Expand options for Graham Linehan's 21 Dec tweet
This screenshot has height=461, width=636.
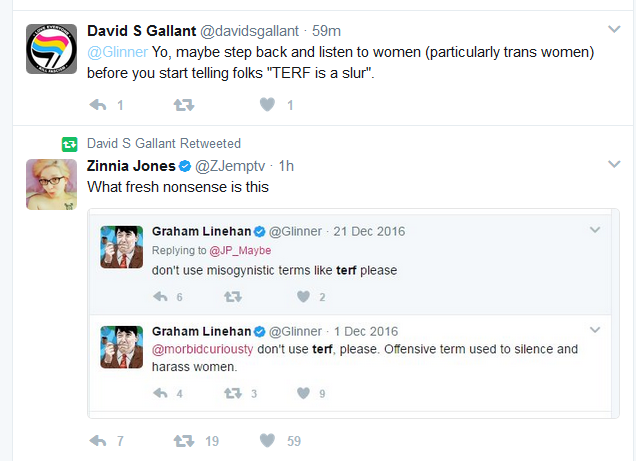click(x=595, y=230)
